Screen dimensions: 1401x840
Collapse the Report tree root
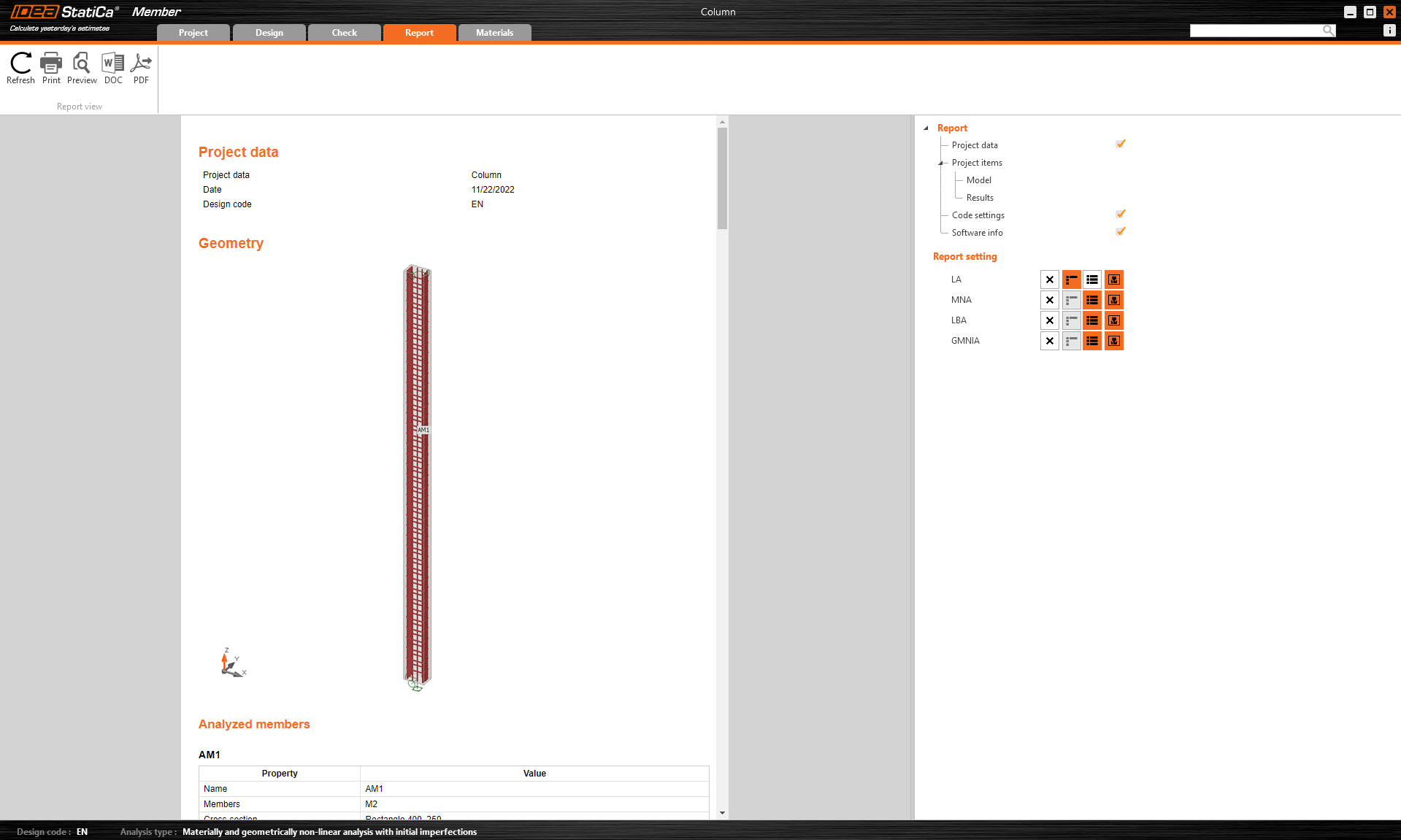click(x=926, y=128)
